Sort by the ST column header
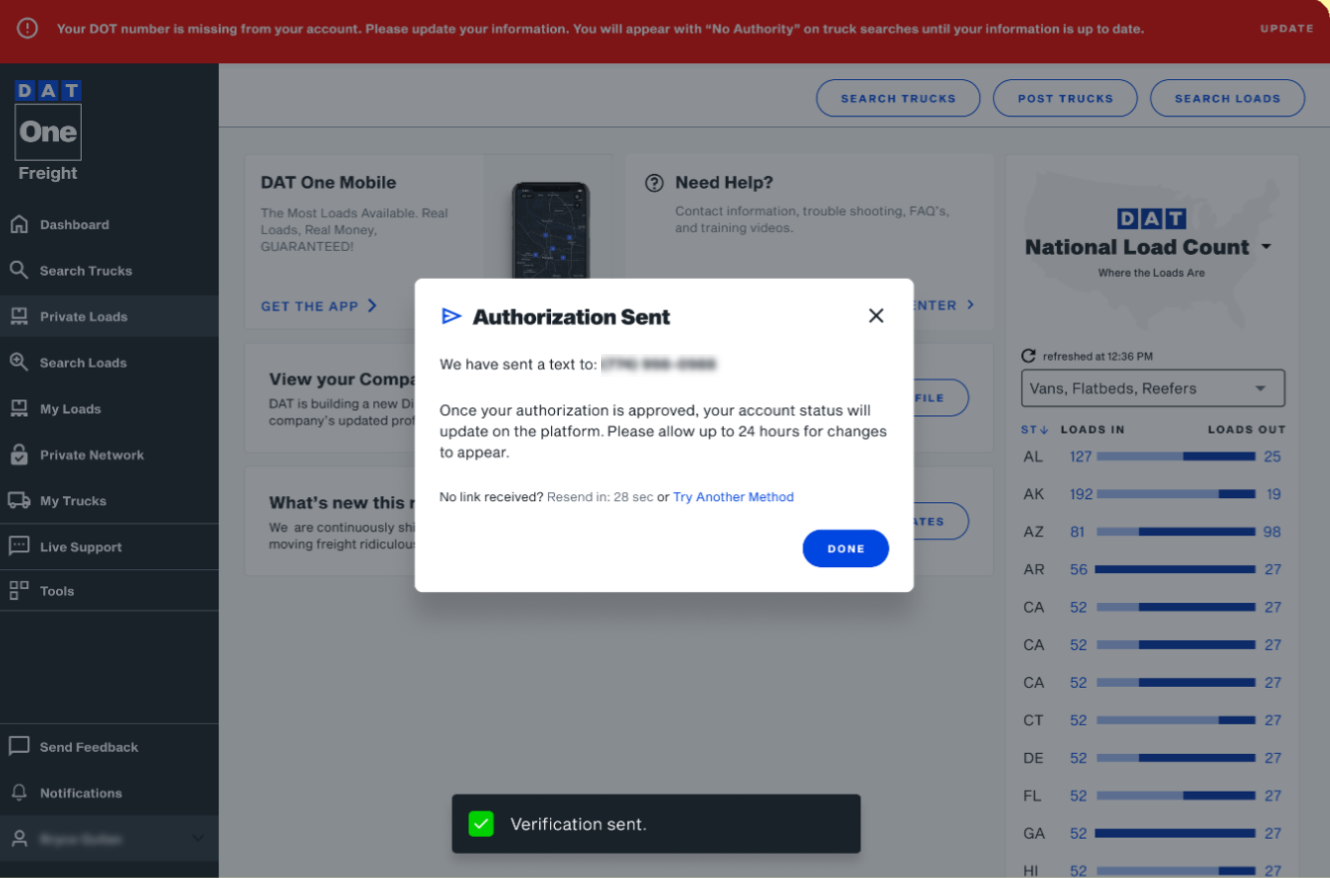The width and height of the screenshot is (1330, 878). coord(1034,429)
